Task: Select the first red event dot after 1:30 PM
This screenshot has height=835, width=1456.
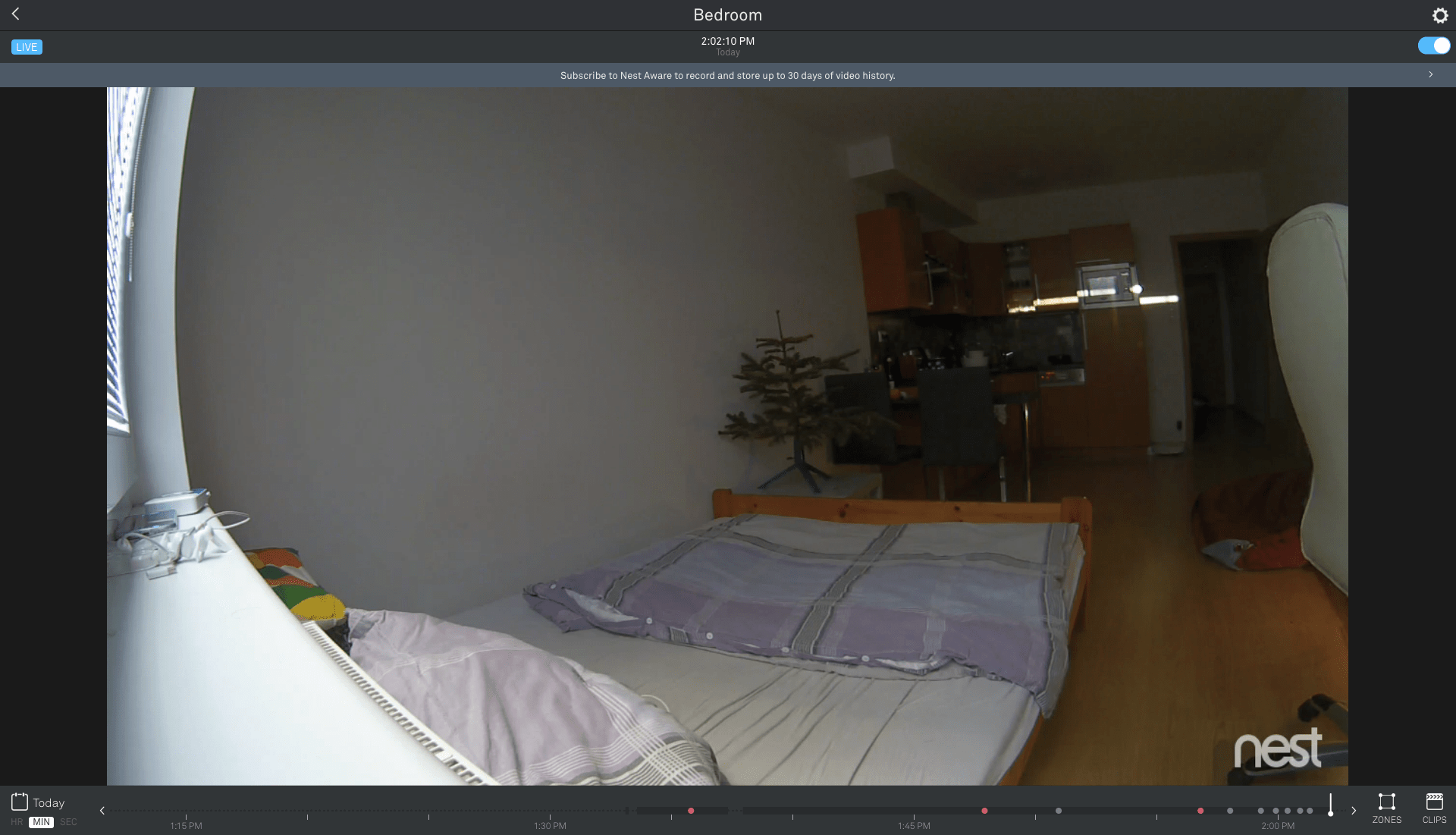Action: tap(691, 811)
